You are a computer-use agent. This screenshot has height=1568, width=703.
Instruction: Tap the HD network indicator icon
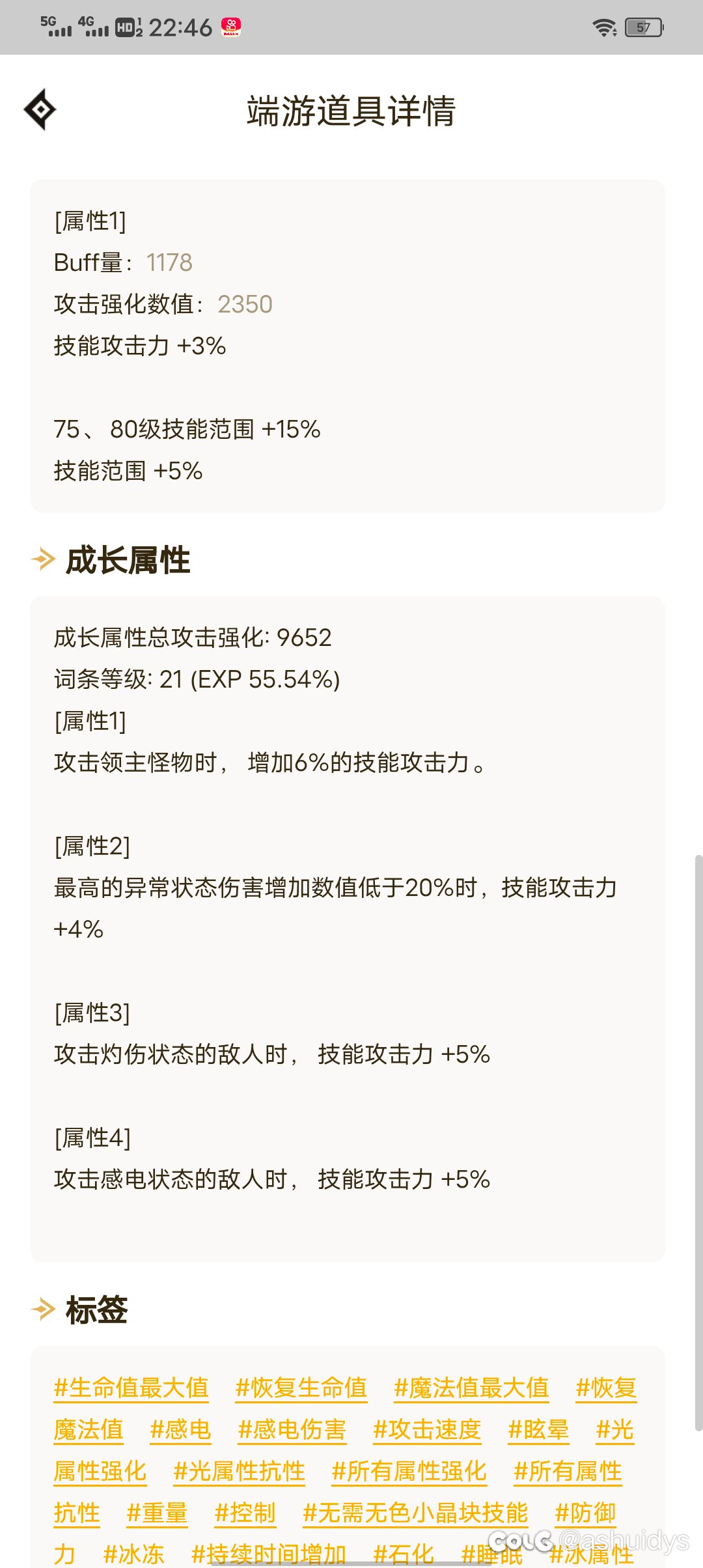[128, 27]
